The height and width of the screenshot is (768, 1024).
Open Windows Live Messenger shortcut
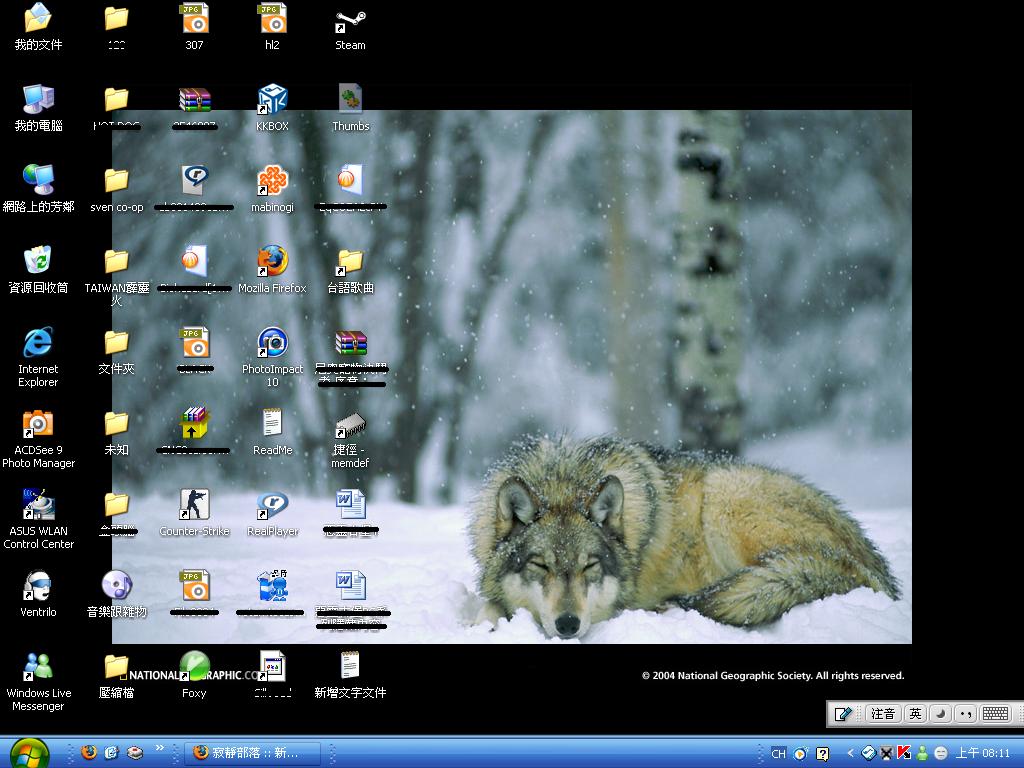pos(38,681)
